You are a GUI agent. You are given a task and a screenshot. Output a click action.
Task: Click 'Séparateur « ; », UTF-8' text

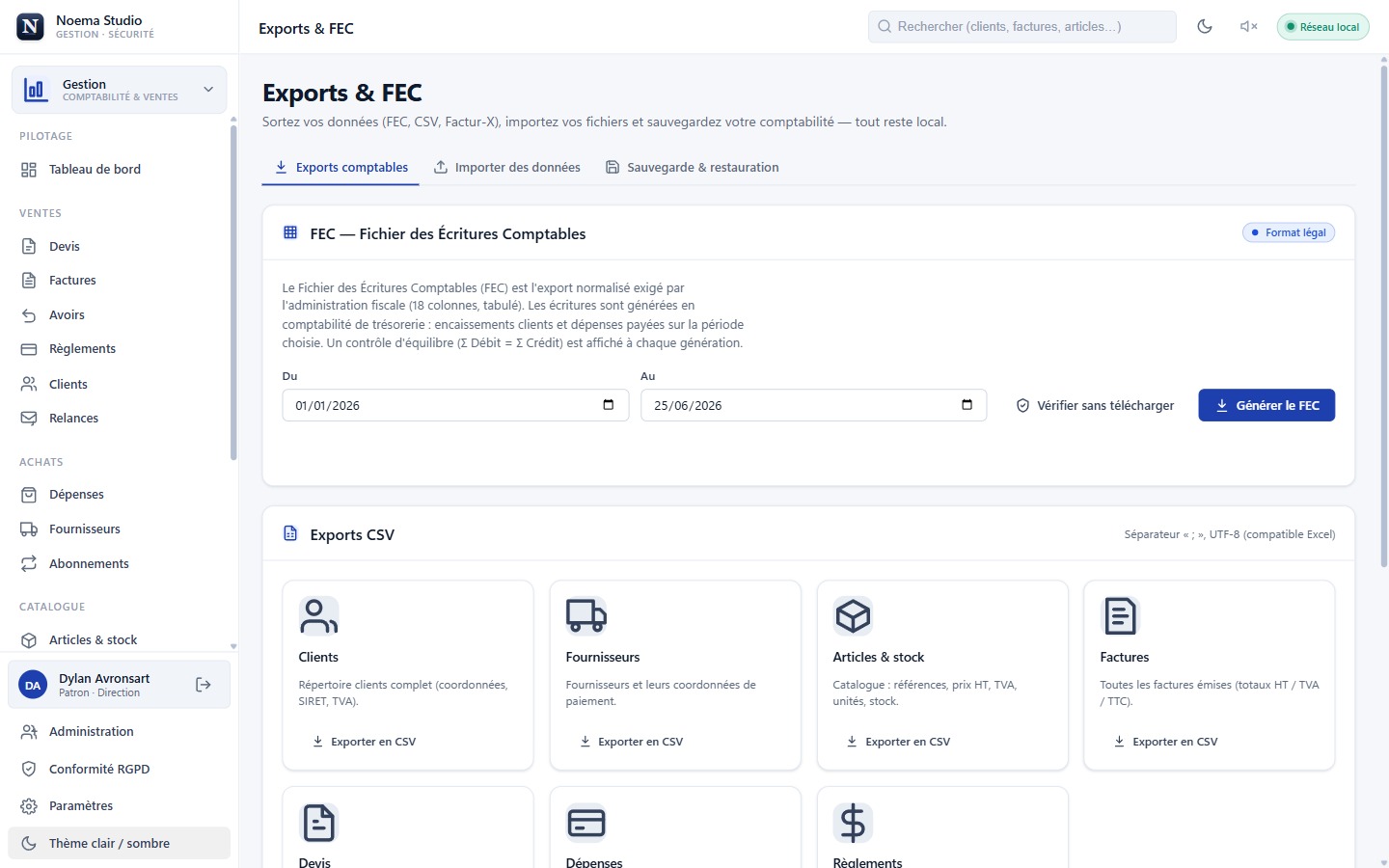point(1229,534)
